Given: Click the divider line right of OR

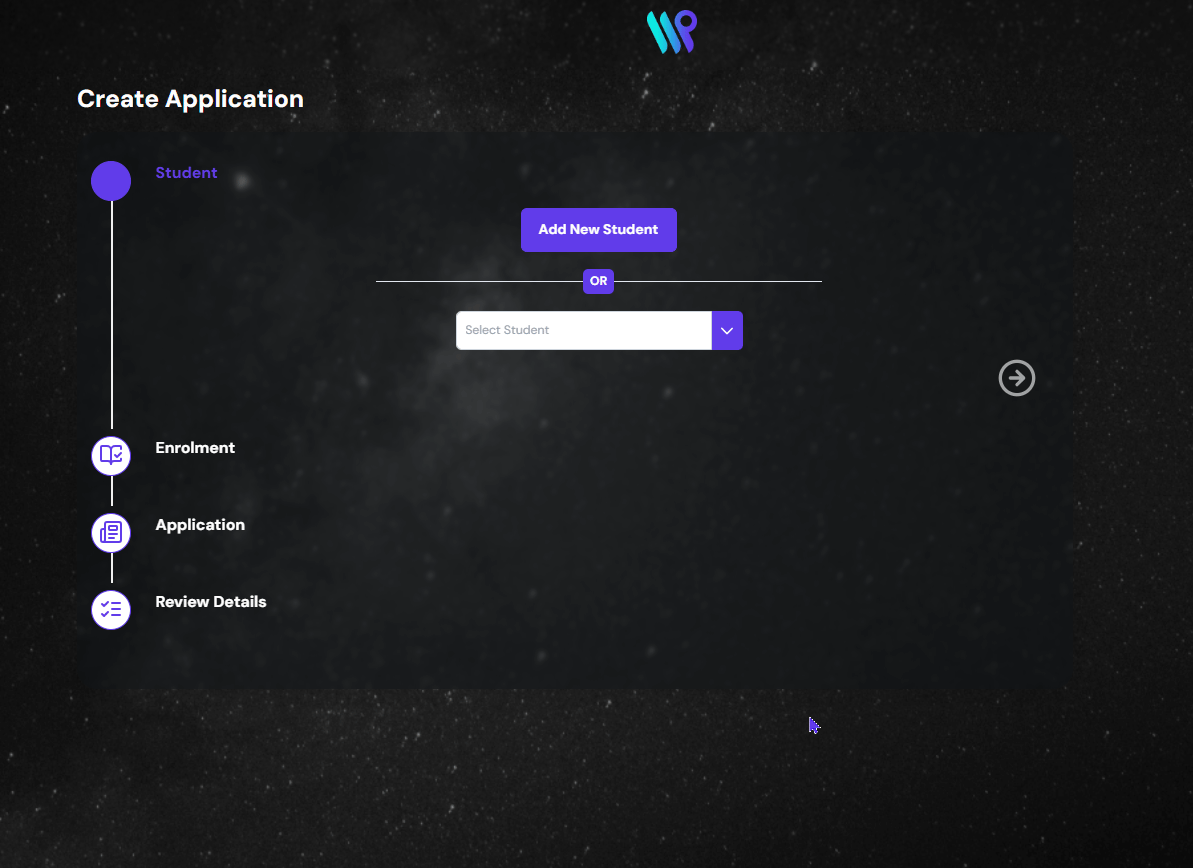Looking at the screenshot, I should [x=717, y=282].
